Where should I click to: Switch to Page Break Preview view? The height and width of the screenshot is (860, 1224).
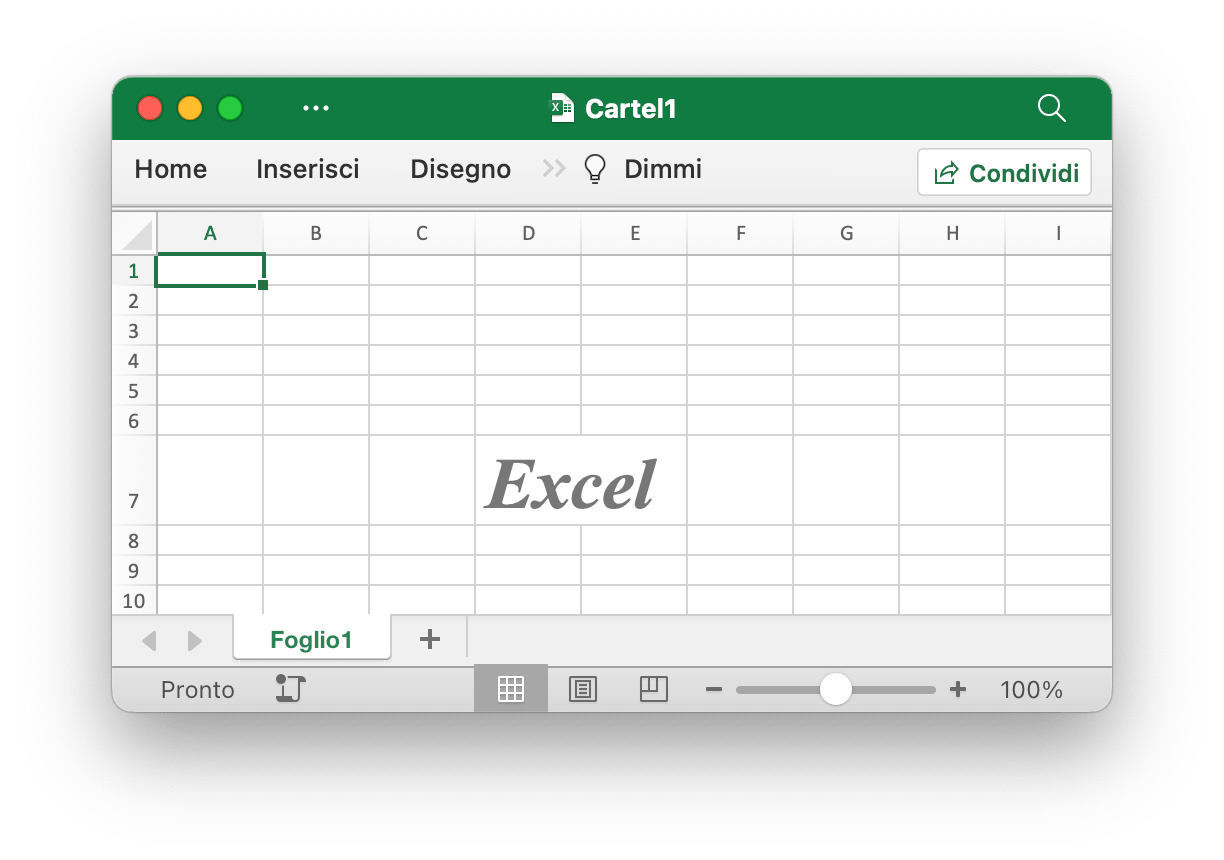pyautogui.click(x=654, y=689)
